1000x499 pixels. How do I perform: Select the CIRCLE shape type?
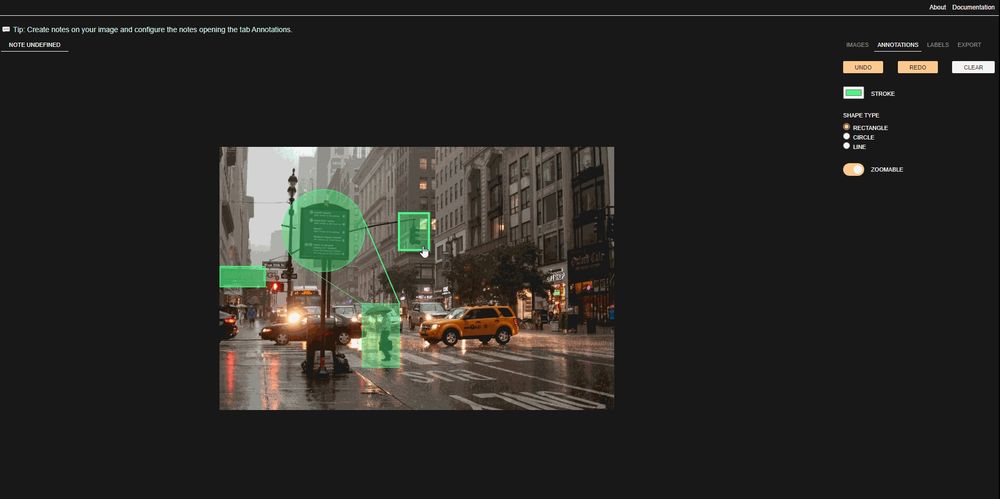click(x=846, y=137)
